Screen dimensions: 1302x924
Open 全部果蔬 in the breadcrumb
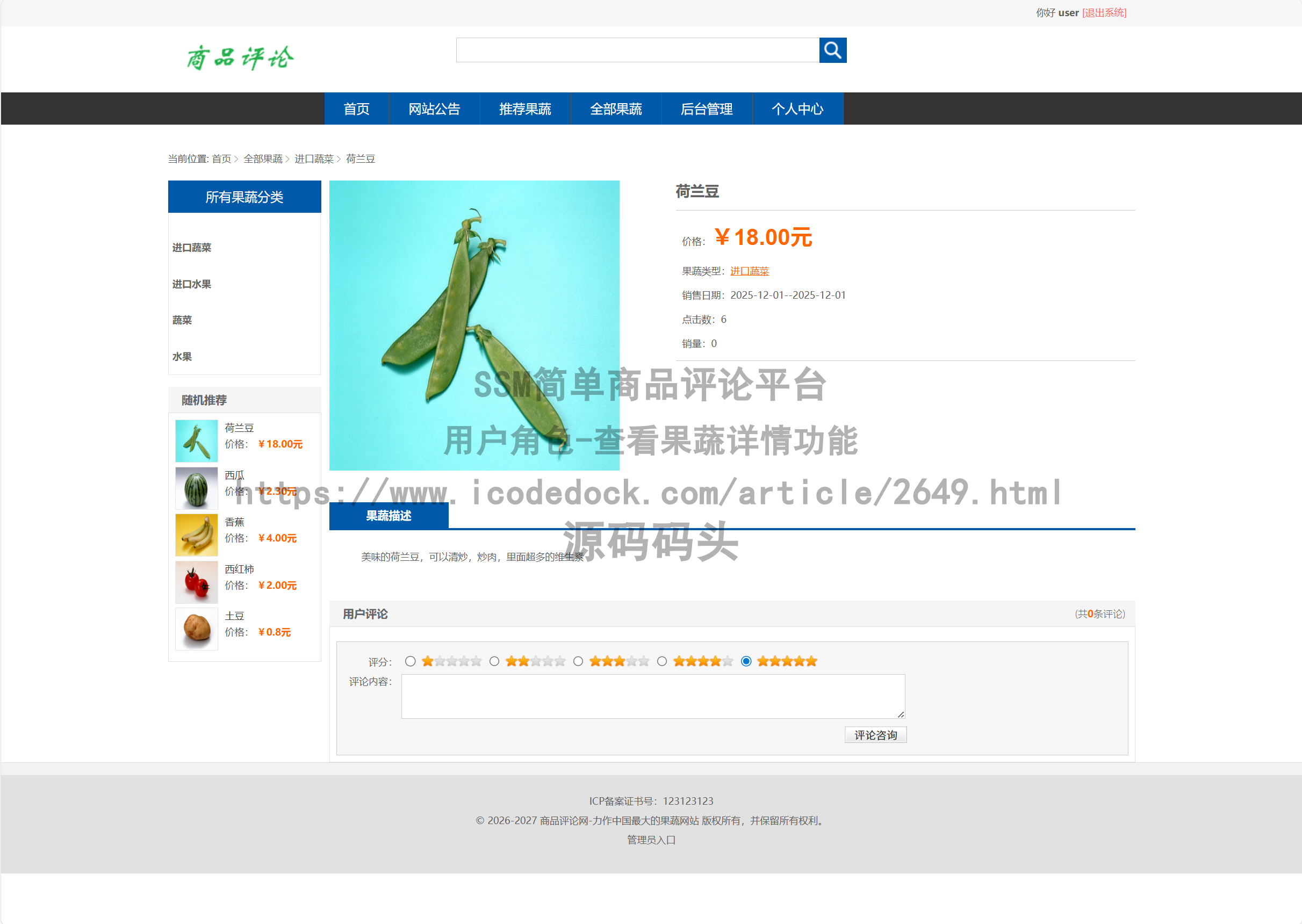pos(263,160)
